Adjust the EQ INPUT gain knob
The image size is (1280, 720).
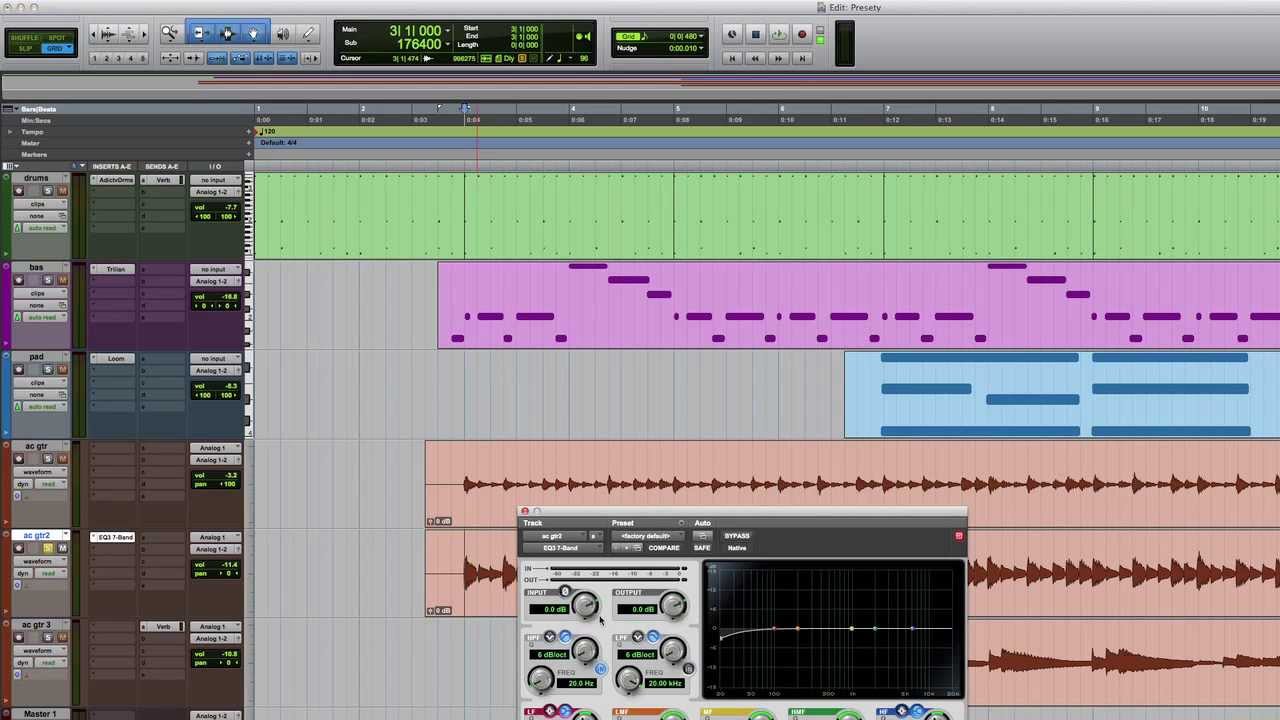tap(585, 604)
